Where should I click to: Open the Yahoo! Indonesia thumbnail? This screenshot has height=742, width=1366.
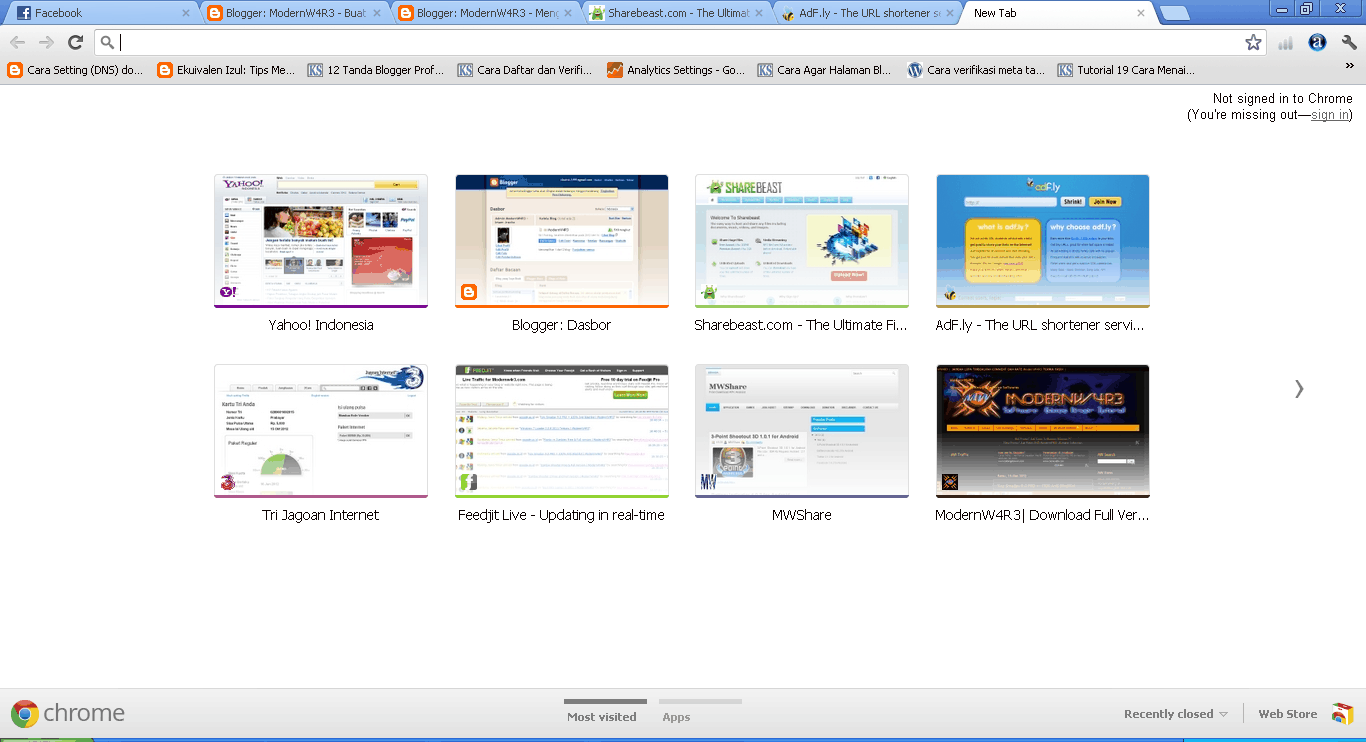[x=321, y=241]
